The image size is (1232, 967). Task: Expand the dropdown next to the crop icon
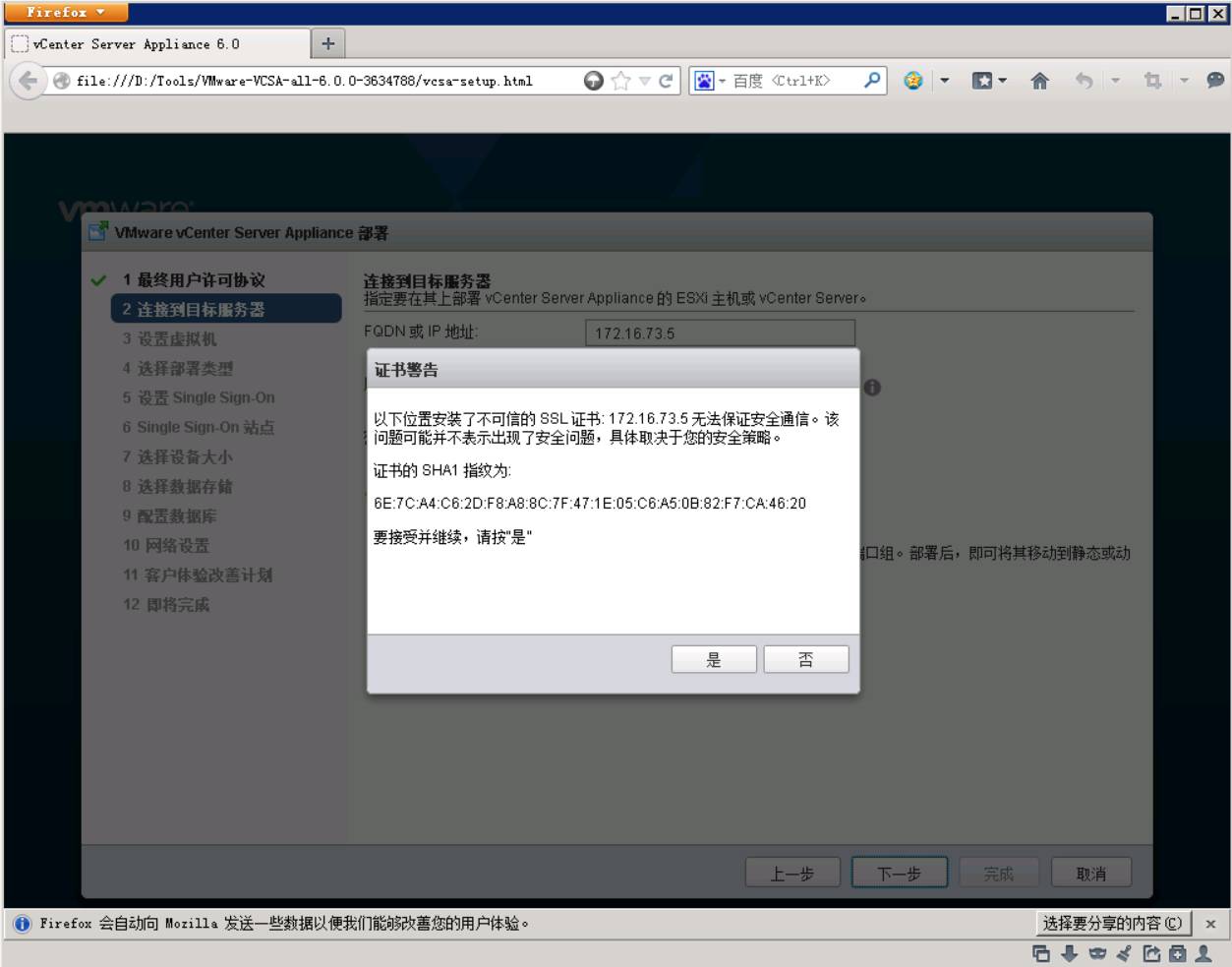1184,81
